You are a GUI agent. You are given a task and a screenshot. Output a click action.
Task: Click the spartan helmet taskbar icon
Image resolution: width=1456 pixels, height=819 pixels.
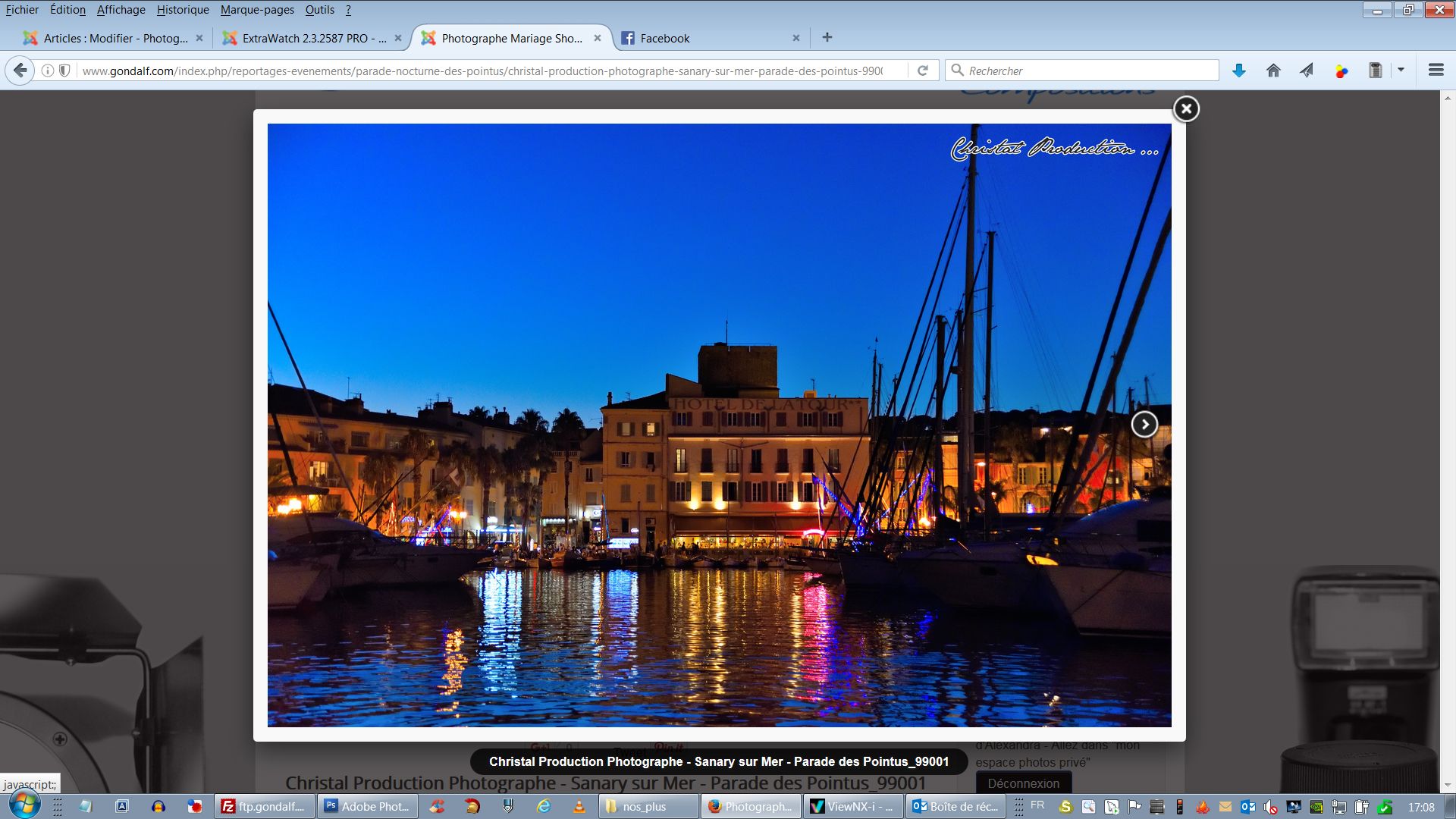tap(472, 806)
